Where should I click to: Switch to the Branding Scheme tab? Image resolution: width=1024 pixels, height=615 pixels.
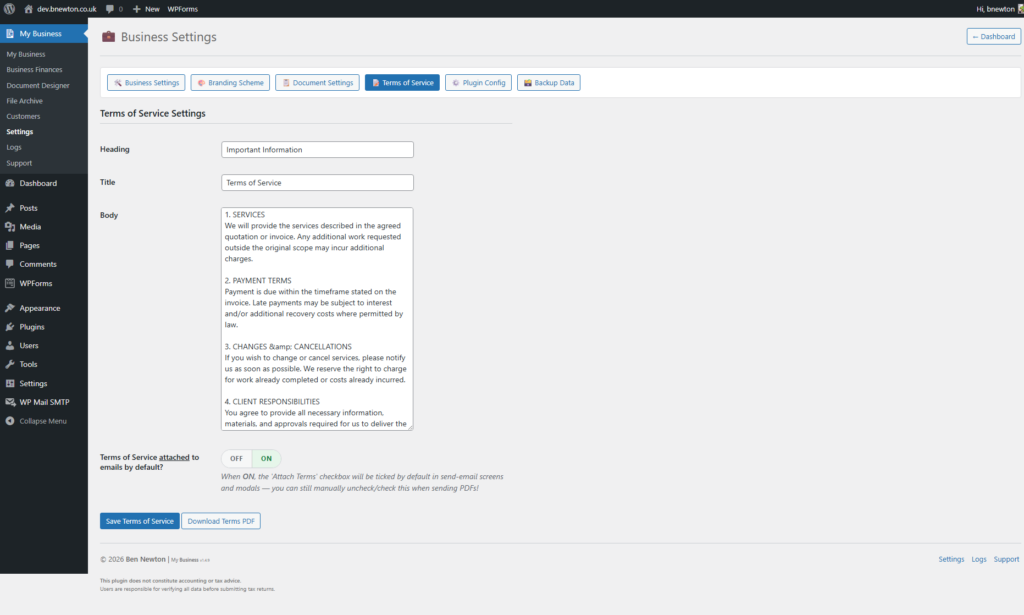(230, 83)
